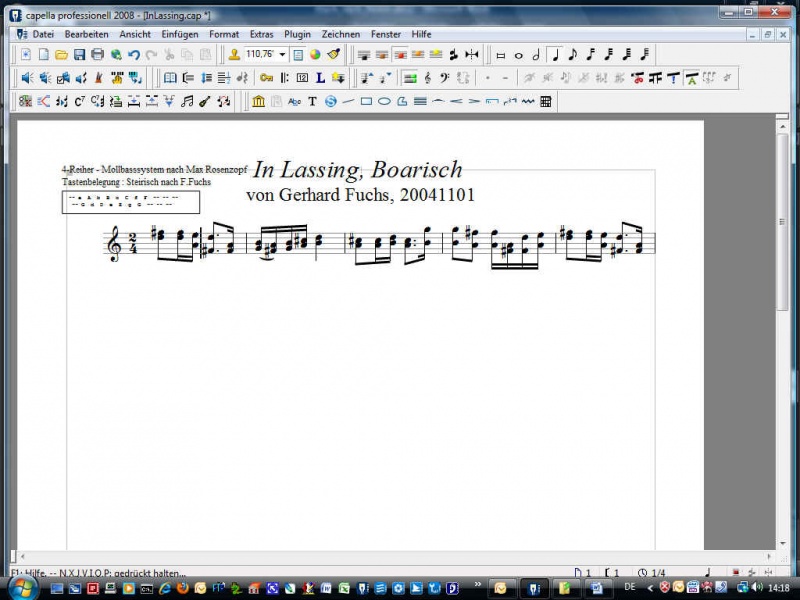Choose the C7 chord symbol tool
800x600 pixels.
click(80, 101)
